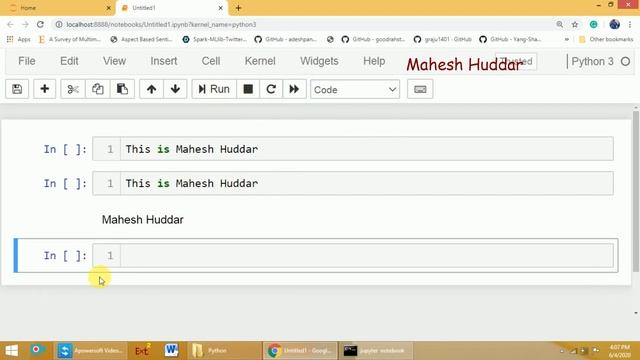Open the Word application in the taskbar
Image resolution: width=640 pixels, height=360 pixels.
point(171,351)
